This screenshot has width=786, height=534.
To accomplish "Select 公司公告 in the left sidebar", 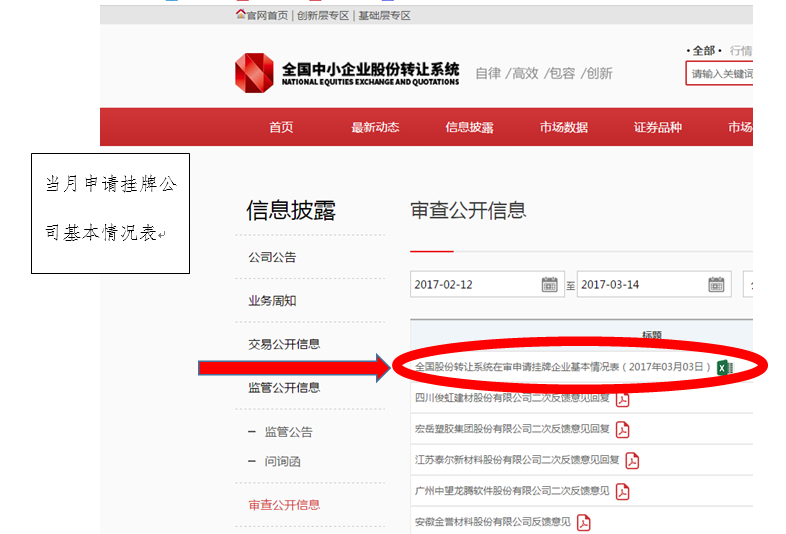I will 272,257.
